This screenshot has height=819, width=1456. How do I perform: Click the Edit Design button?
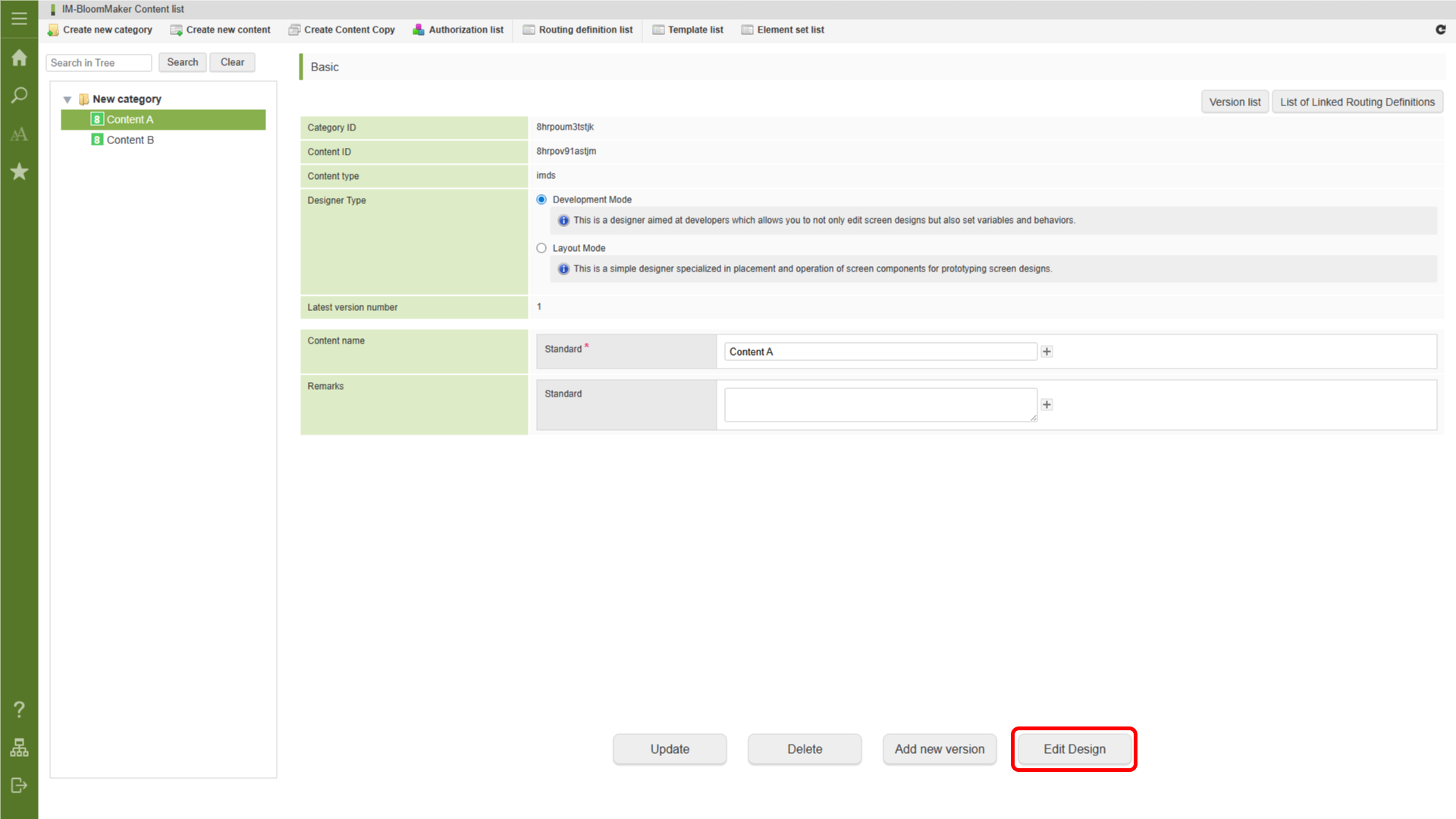pyautogui.click(x=1074, y=749)
